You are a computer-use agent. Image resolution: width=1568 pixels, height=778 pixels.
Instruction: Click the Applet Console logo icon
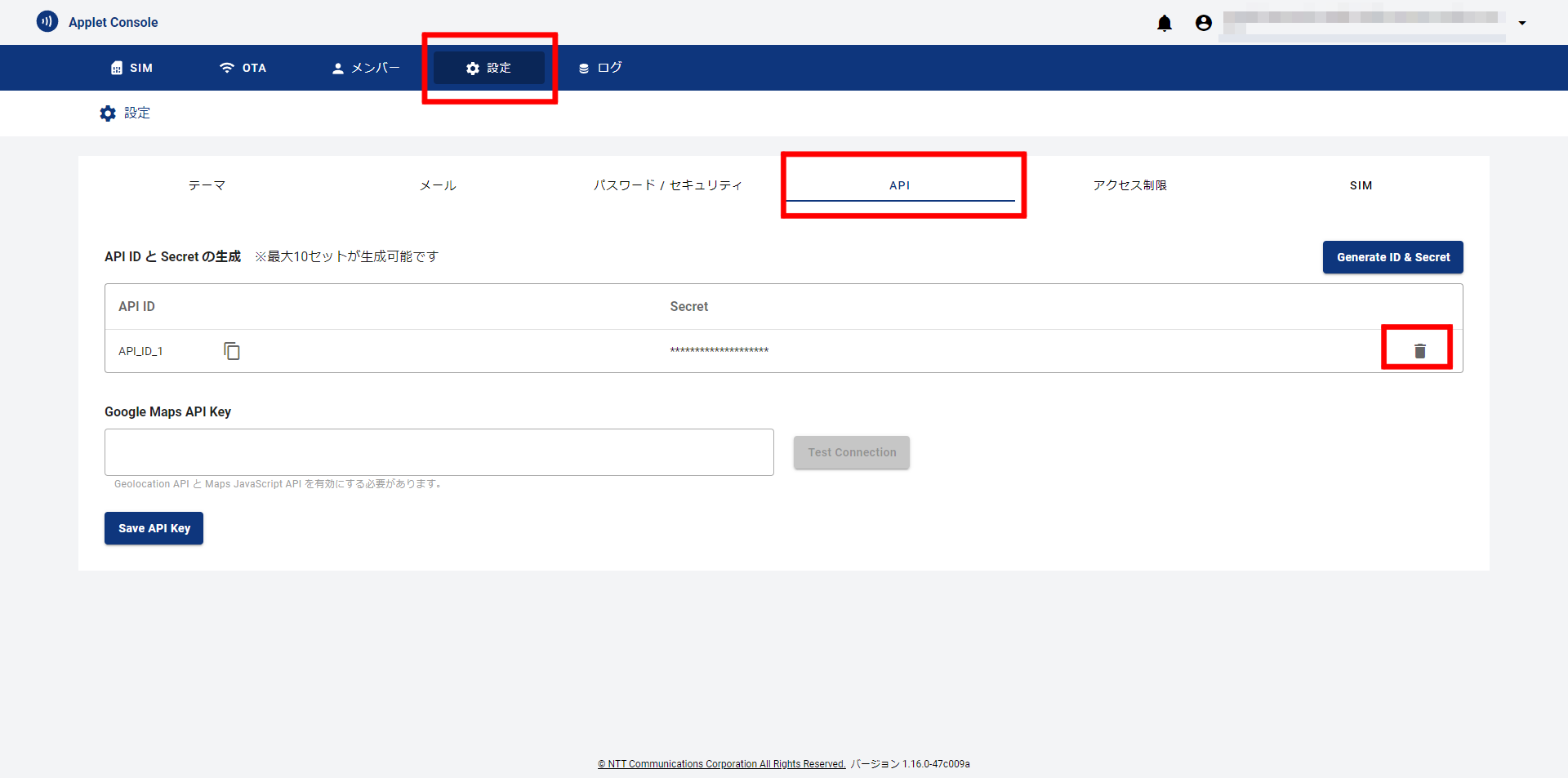point(47,21)
